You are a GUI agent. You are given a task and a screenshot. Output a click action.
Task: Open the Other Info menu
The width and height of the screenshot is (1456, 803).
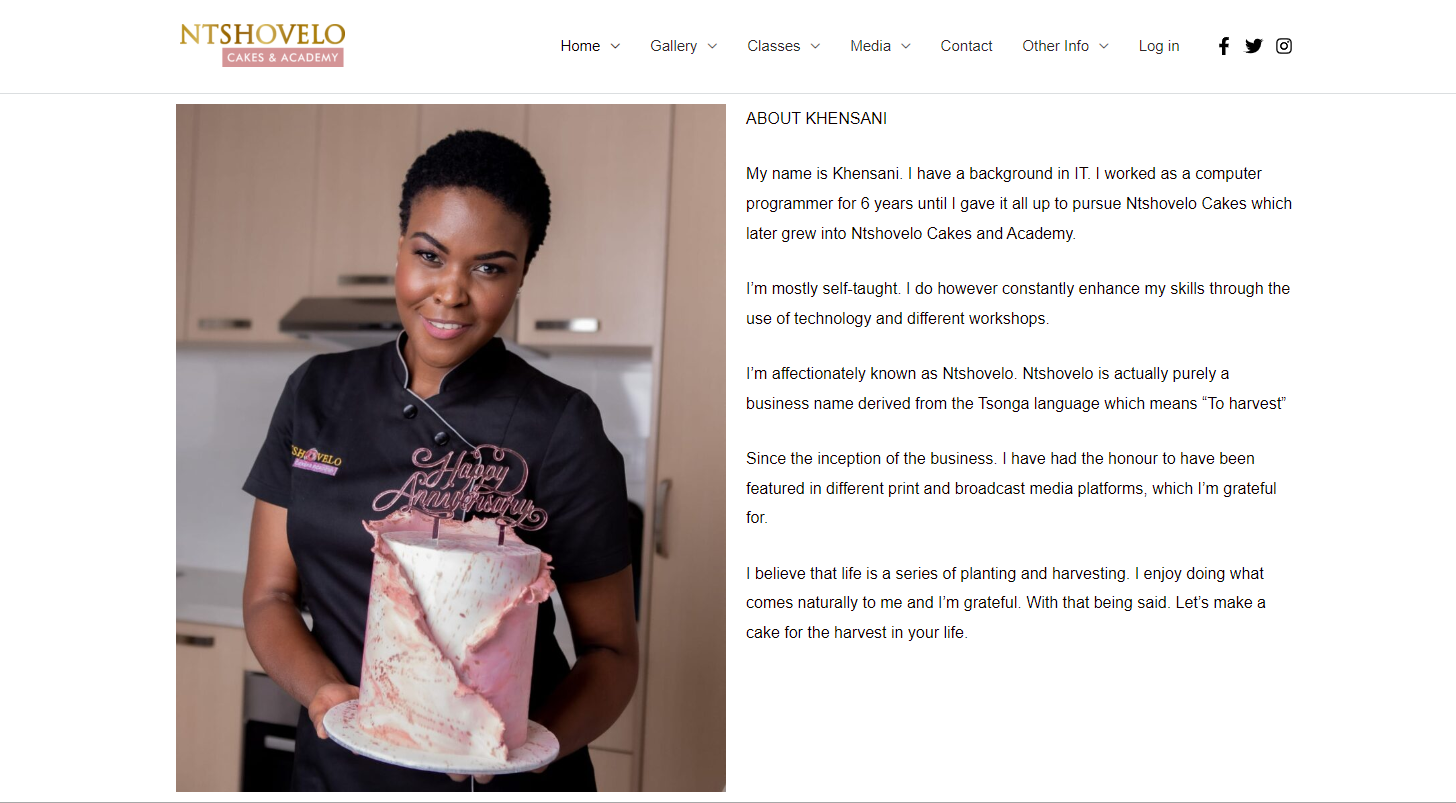pyautogui.click(x=1055, y=46)
